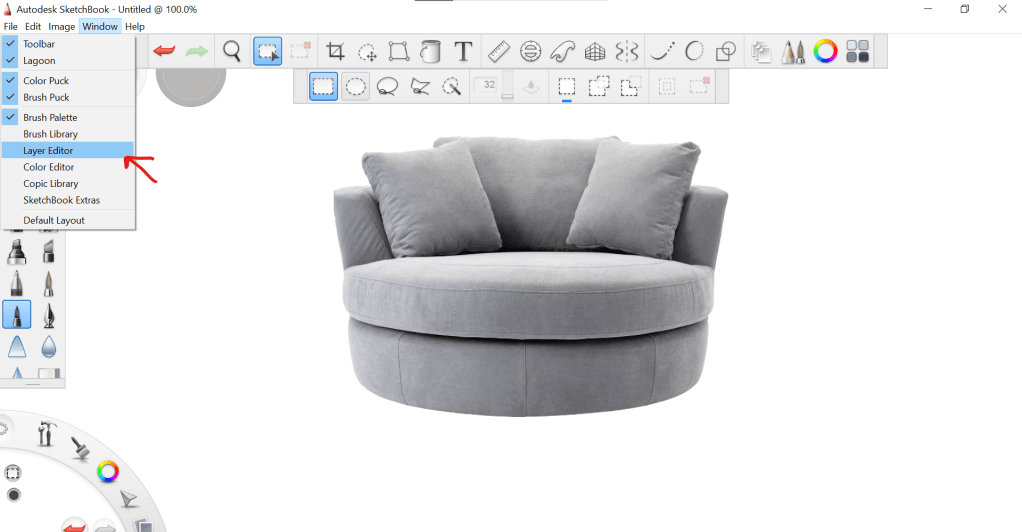This screenshot has width=1022, height=532.
Task: Open the Edit menu
Action: point(33,26)
